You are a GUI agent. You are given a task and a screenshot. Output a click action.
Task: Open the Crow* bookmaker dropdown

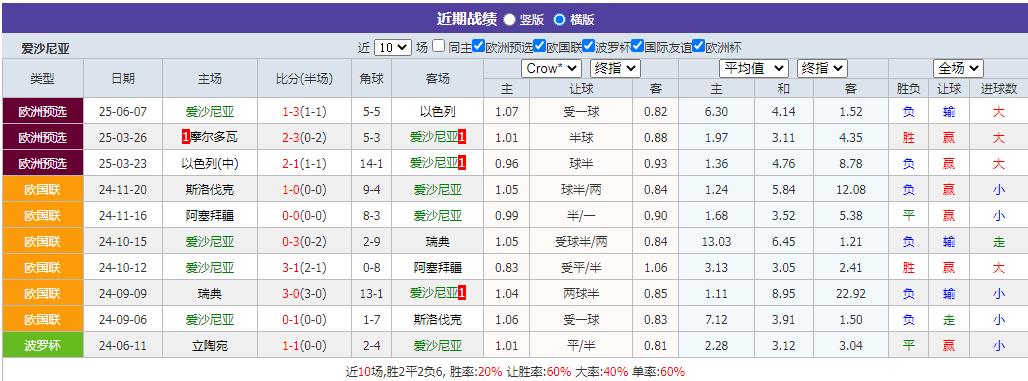click(x=552, y=68)
